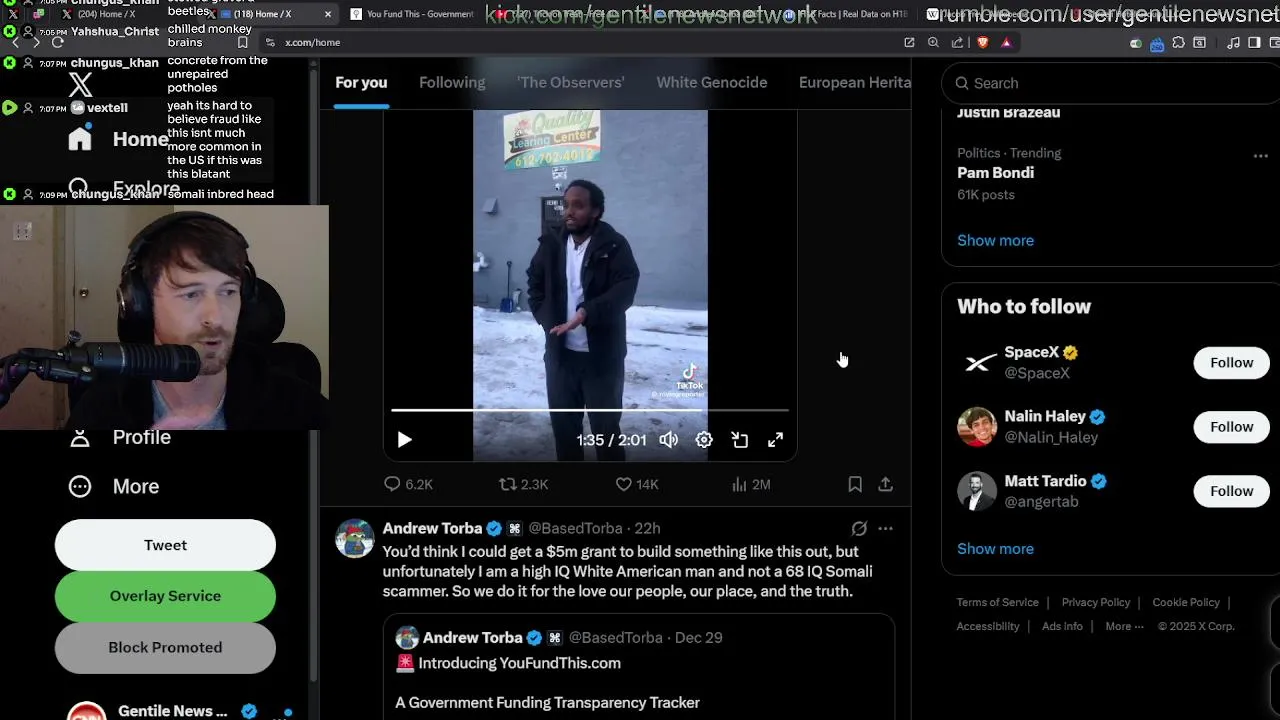Image resolution: width=1280 pixels, height=720 pixels.
Task: Go to Home in the sidebar
Action: tap(118, 138)
